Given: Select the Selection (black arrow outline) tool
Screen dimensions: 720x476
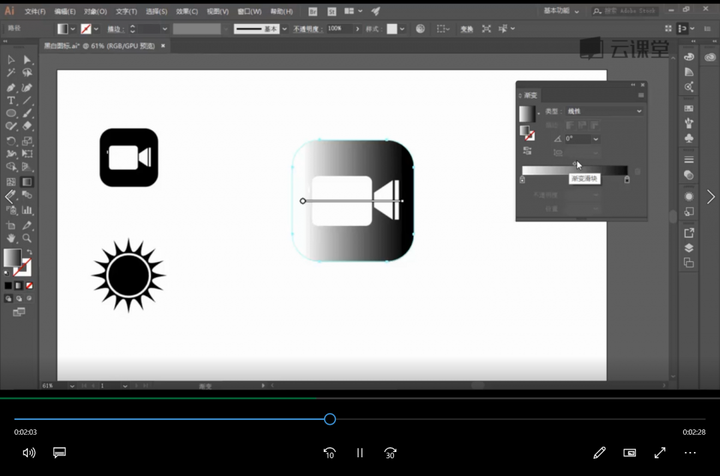Looking at the screenshot, I should click(x=11, y=60).
